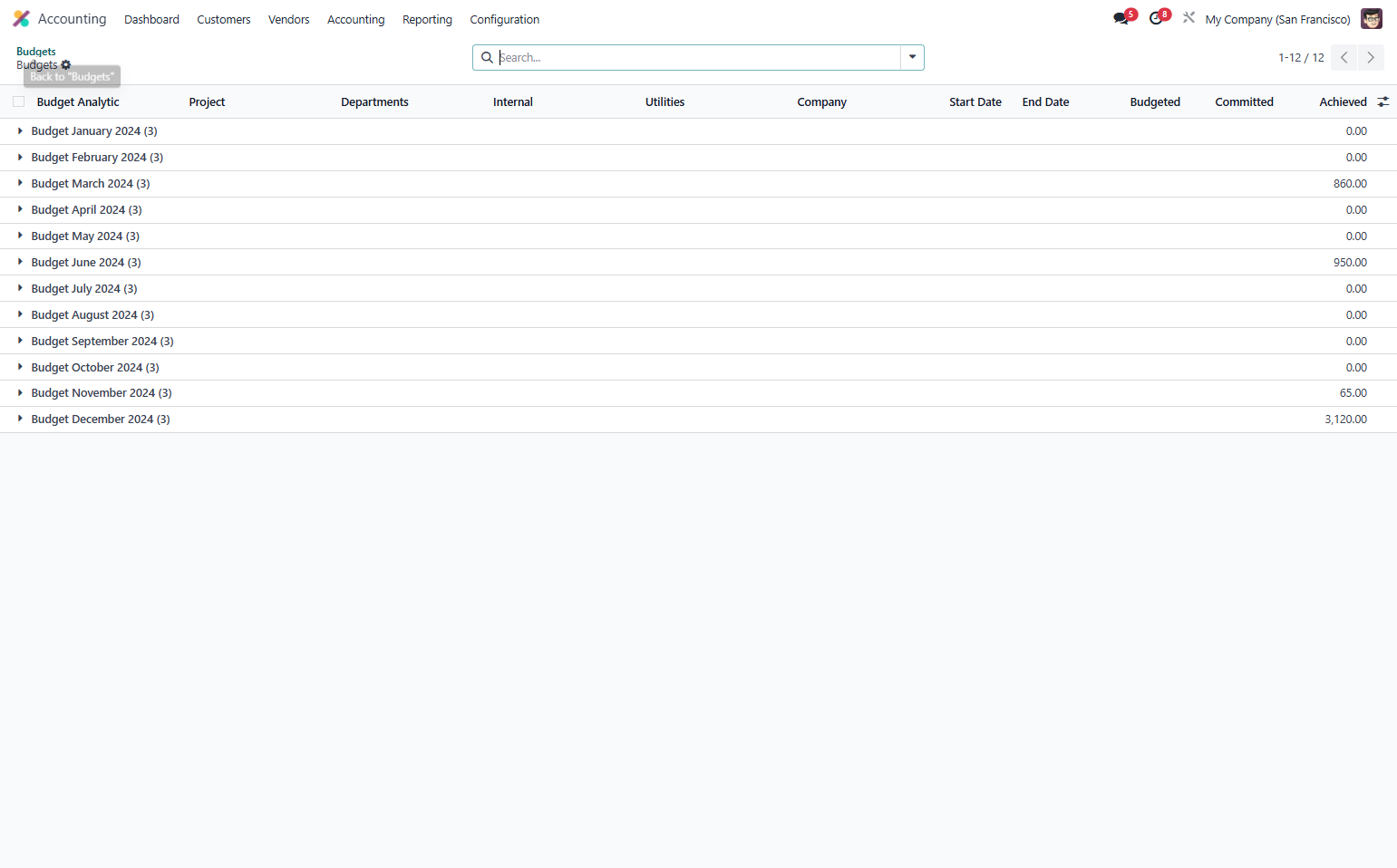Viewport: 1397px width, 868px height.
Task: Expand Budget February 2024 group
Action: point(97,158)
